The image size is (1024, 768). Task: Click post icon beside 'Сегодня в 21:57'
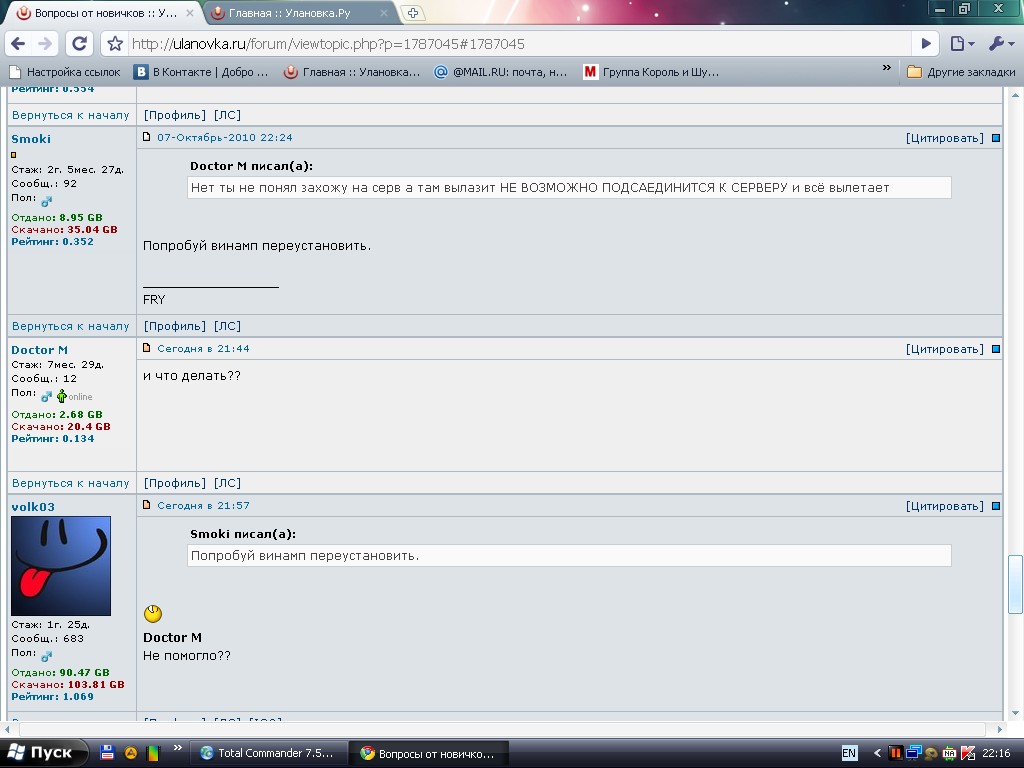click(x=146, y=504)
